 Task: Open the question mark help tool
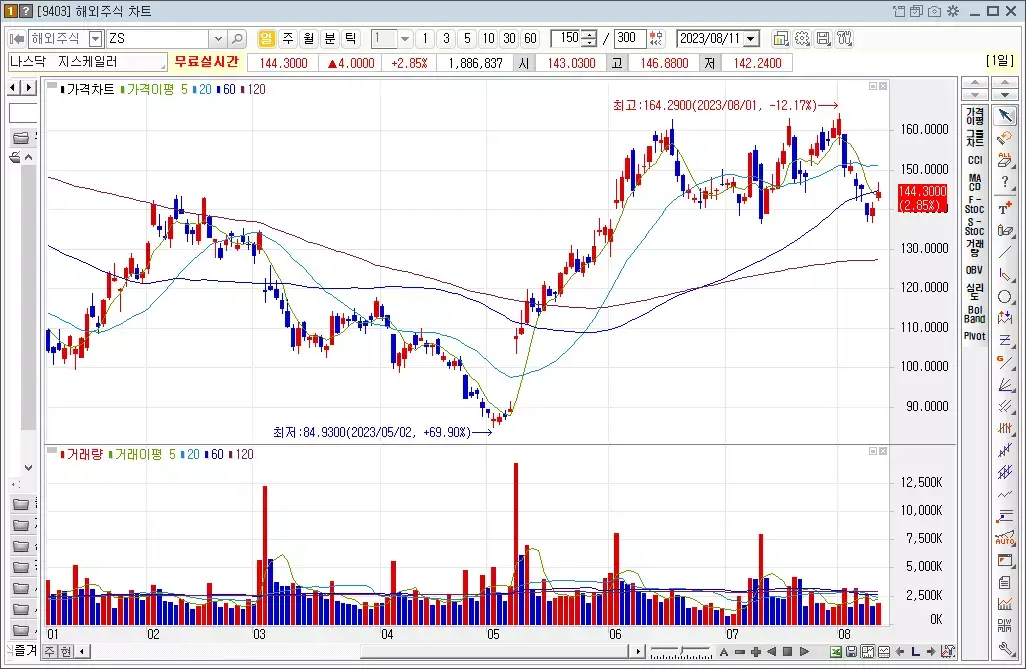(1004, 183)
